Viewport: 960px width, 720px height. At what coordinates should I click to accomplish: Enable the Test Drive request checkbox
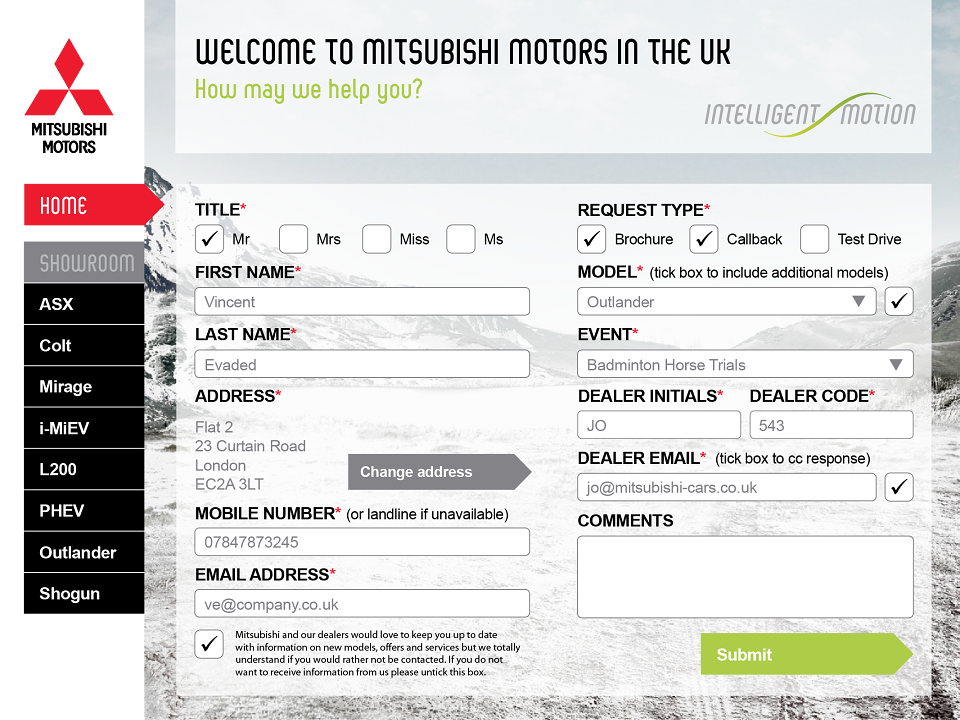814,239
